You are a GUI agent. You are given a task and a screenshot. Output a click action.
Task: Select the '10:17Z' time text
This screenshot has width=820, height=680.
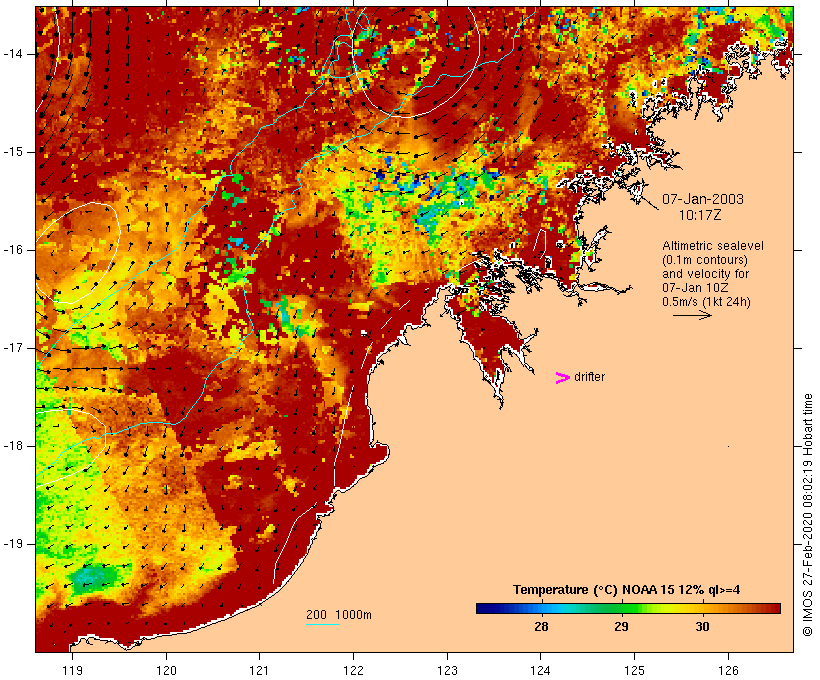point(700,215)
